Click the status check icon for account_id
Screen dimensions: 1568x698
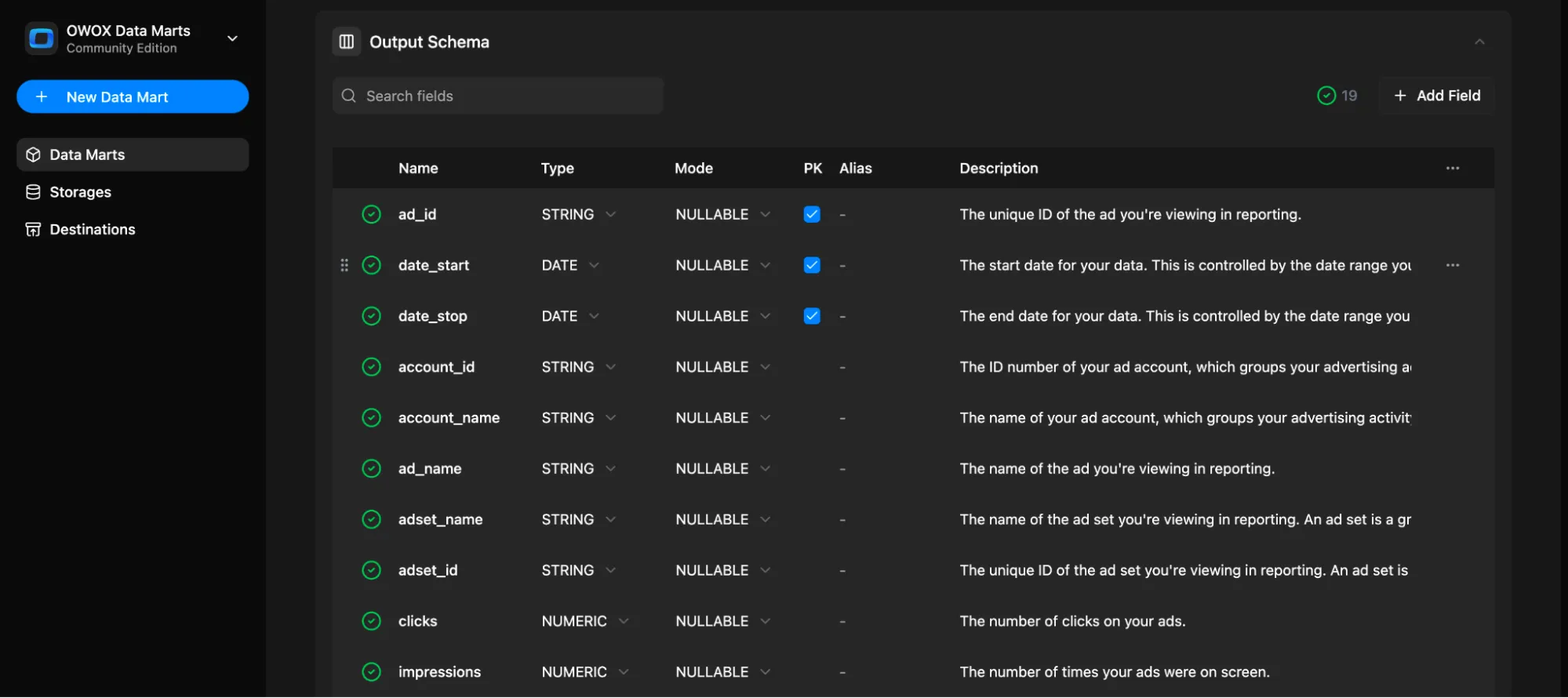[x=372, y=367]
